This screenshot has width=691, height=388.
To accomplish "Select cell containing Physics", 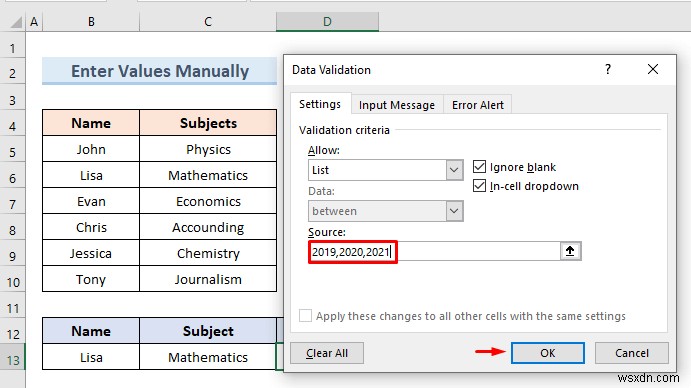I will pyautogui.click(x=208, y=149).
